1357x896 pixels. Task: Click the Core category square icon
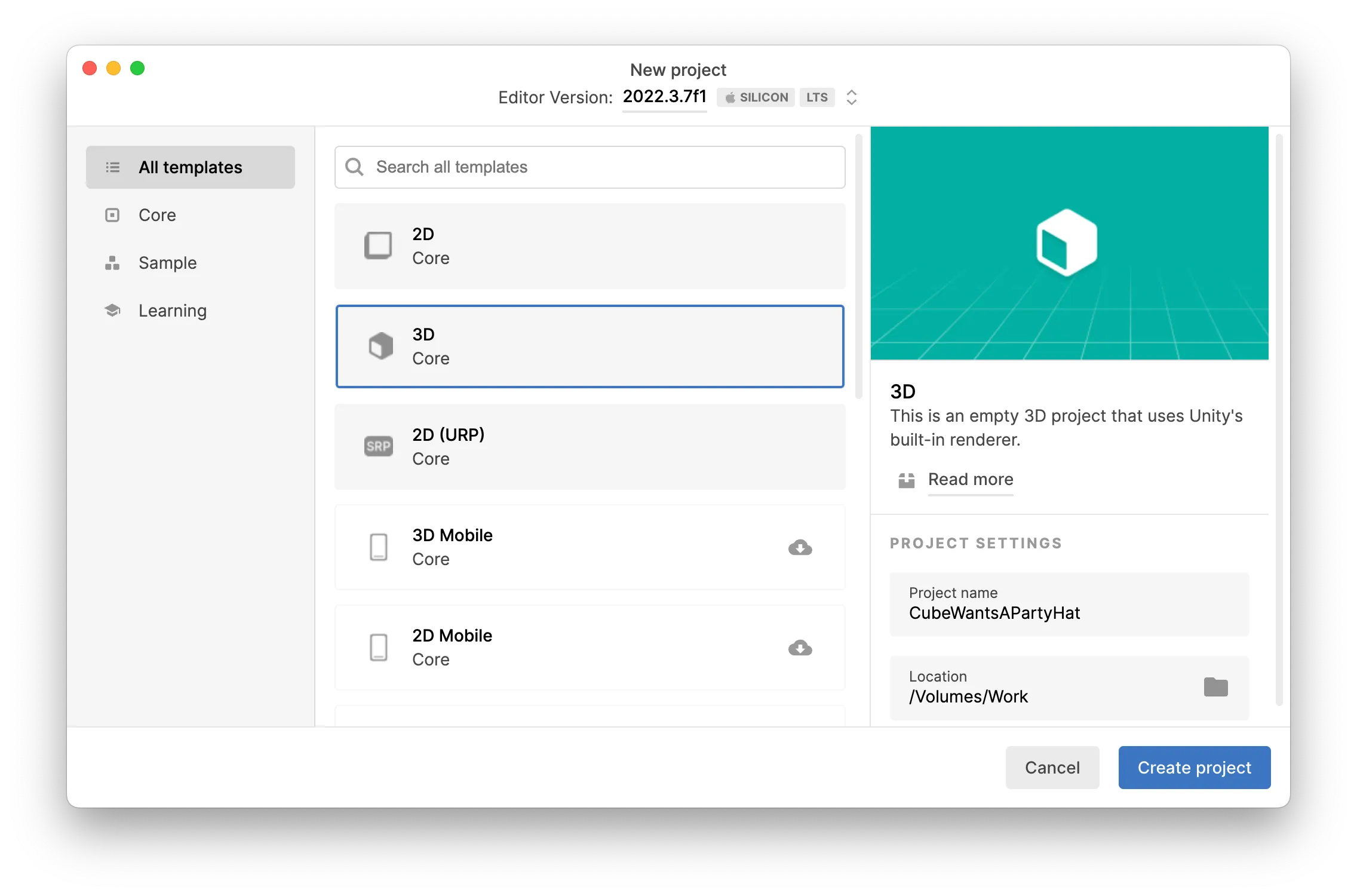(x=112, y=215)
